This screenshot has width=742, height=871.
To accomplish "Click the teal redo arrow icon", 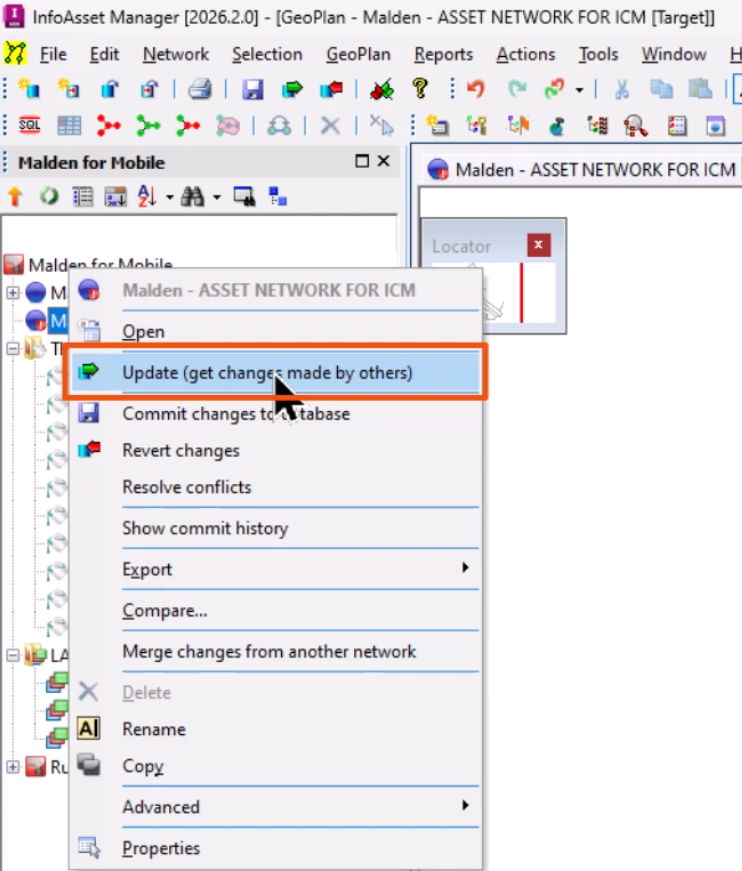I will [x=517, y=89].
